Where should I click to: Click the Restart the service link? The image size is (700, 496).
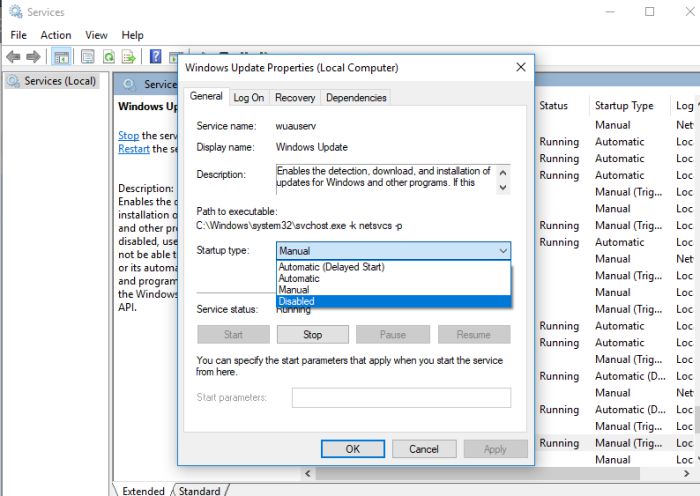point(134,149)
